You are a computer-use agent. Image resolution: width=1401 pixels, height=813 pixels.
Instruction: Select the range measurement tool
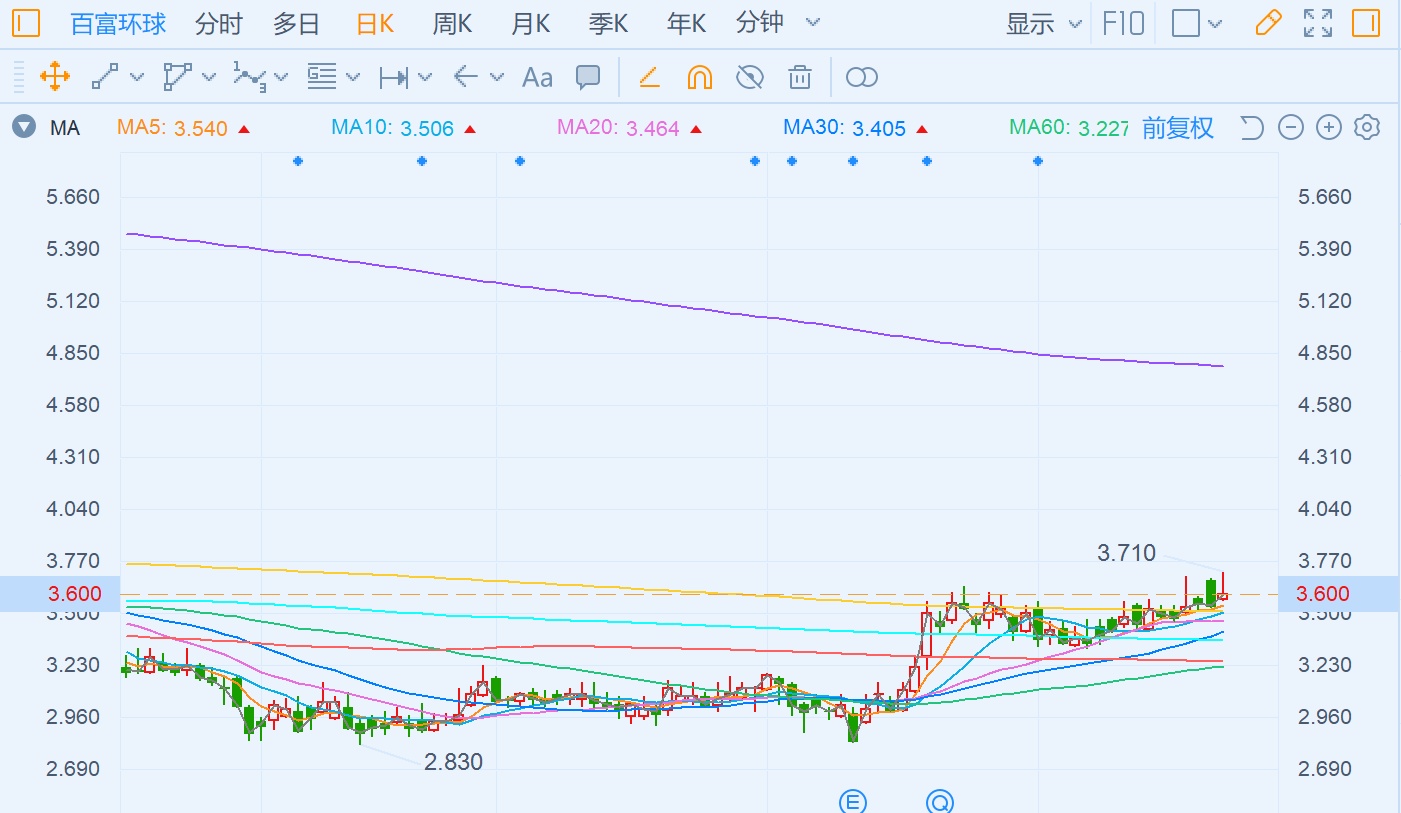click(x=394, y=77)
